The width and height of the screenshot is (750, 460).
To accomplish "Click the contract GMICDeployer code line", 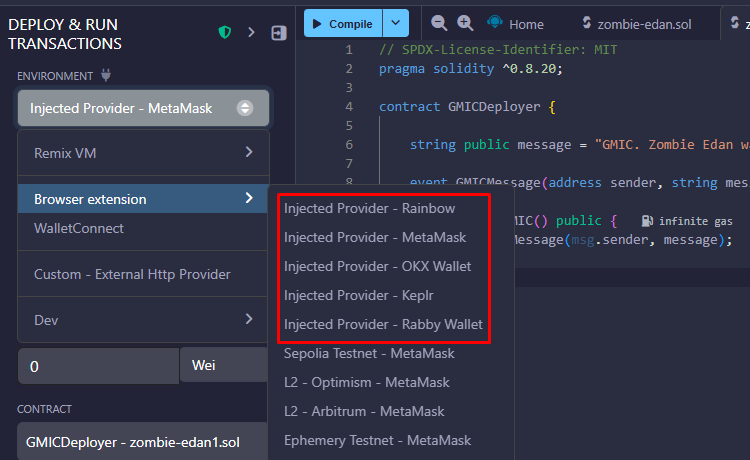I will [x=467, y=107].
